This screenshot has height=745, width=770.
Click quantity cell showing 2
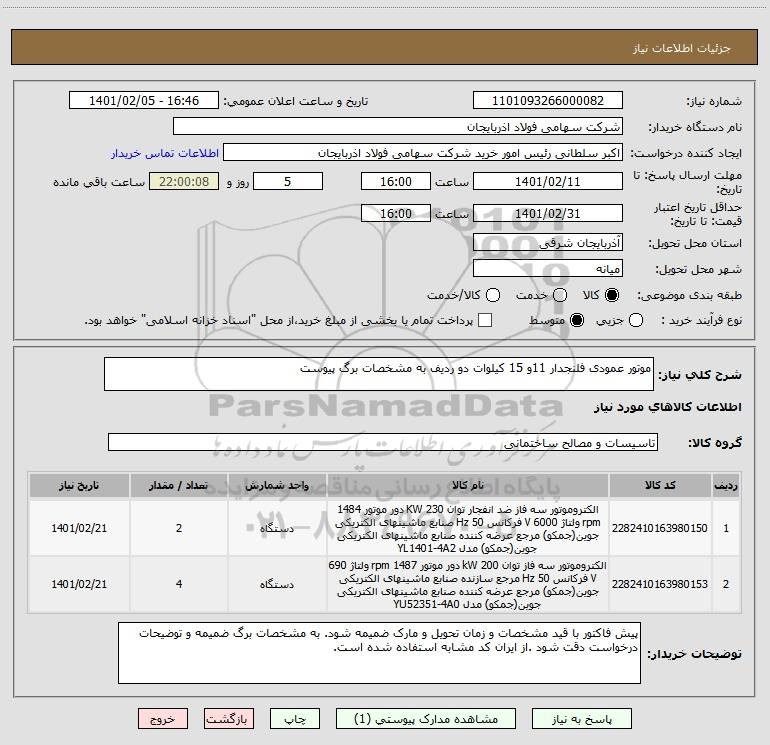[179, 528]
